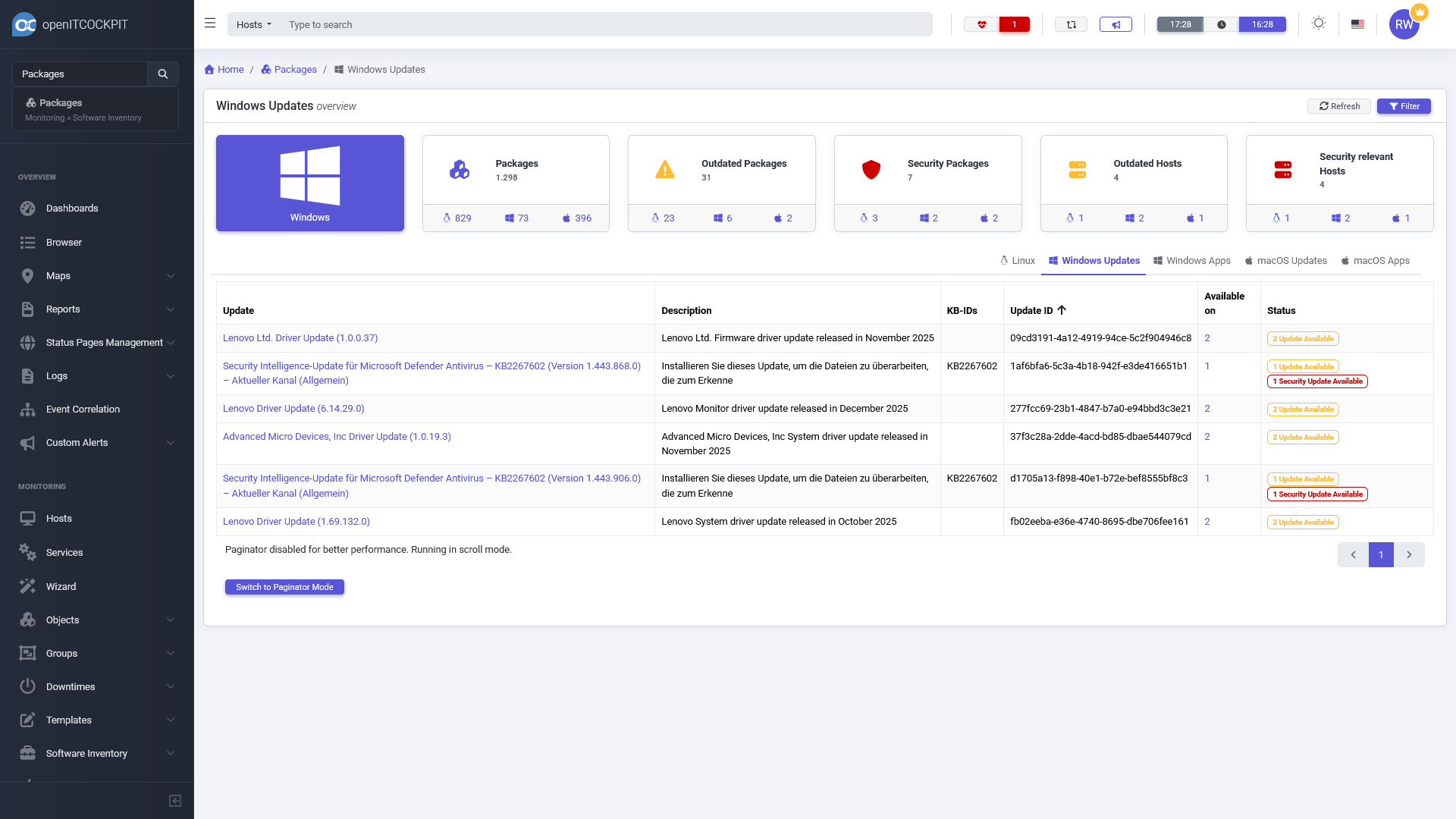Switch to Paginator Mode
Screen dimensions: 1456x819
pyautogui.click(x=284, y=587)
